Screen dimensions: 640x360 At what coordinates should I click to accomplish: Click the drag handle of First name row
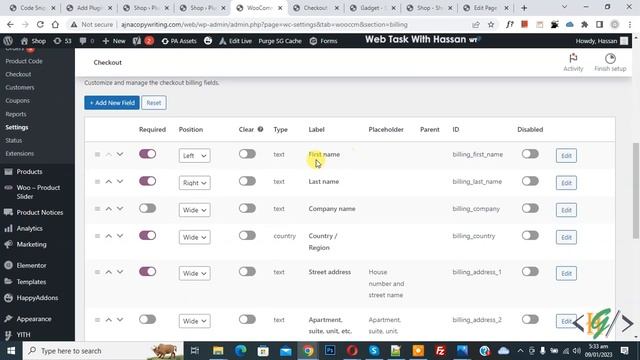[97, 154]
